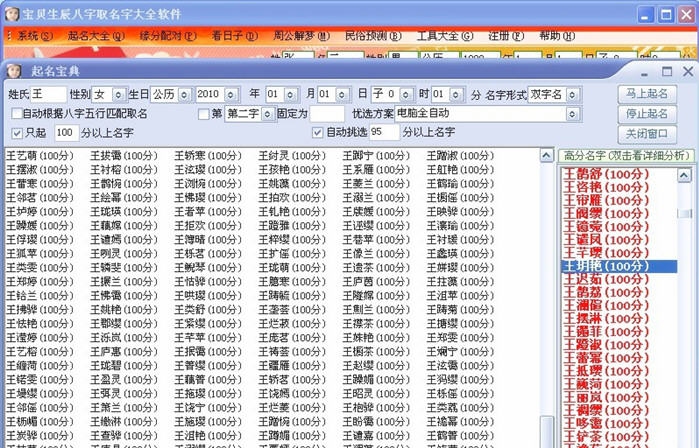Image resolution: width=699 pixels, height=448 pixels.
Task: Uncheck the 自动挑选 checkbox
Action: (x=318, y=133)
